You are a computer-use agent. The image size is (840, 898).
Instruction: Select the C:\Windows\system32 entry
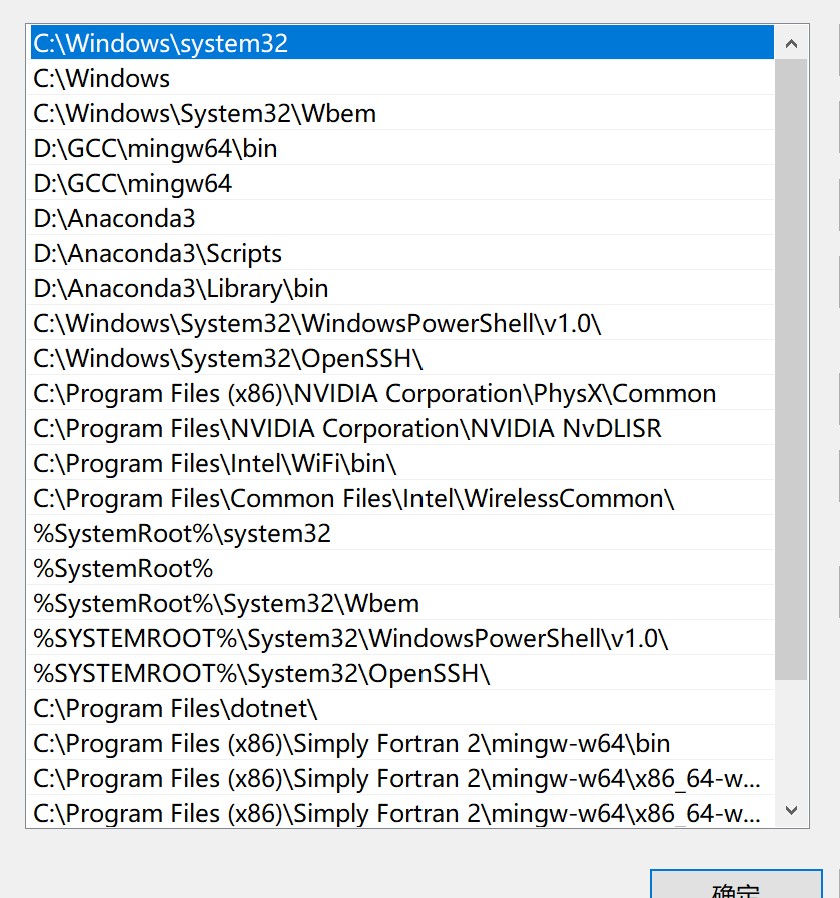[402, 43]
